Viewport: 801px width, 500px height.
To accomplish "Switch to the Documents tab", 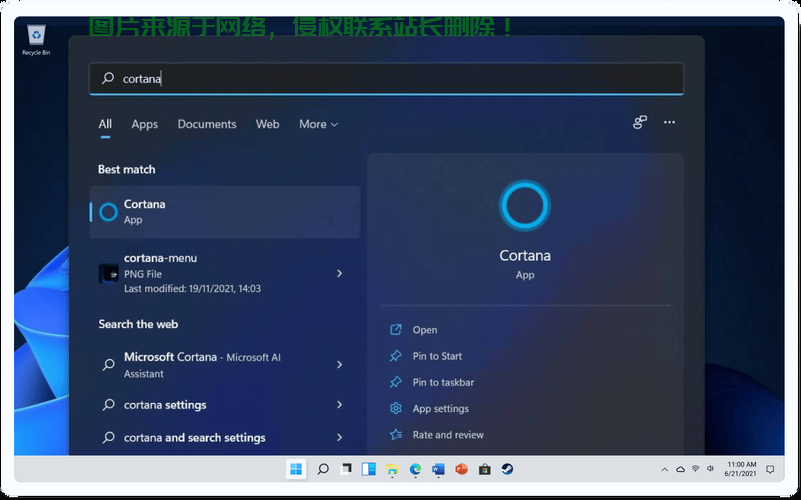I will tap(207, 124).
